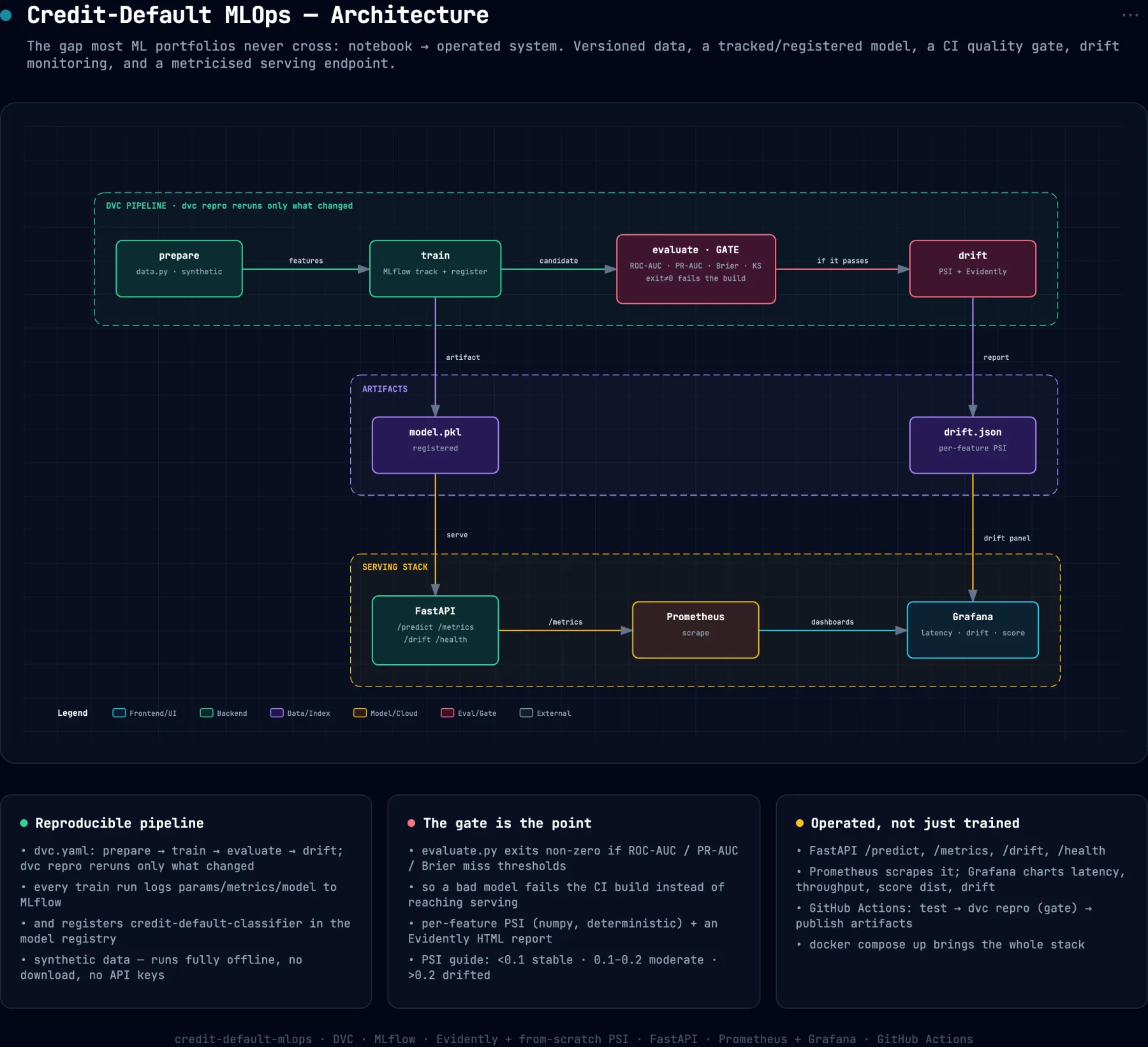Click the Eval/Gate legend swatch
This screenshot has width=1148, height=1047.
click(448, 713)
